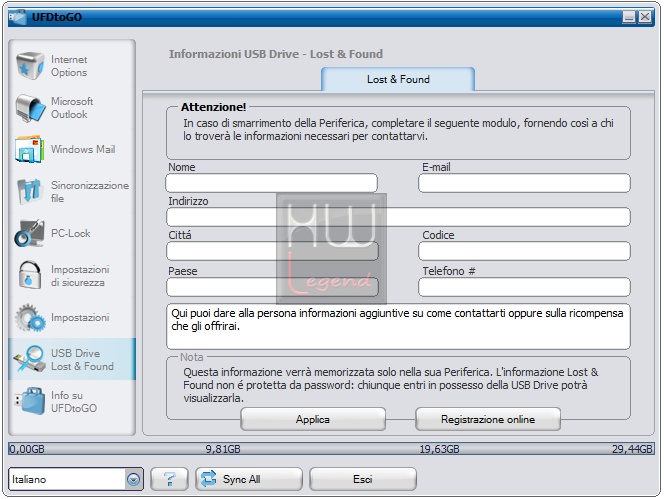Click the Codice input field

click(524, 251)
